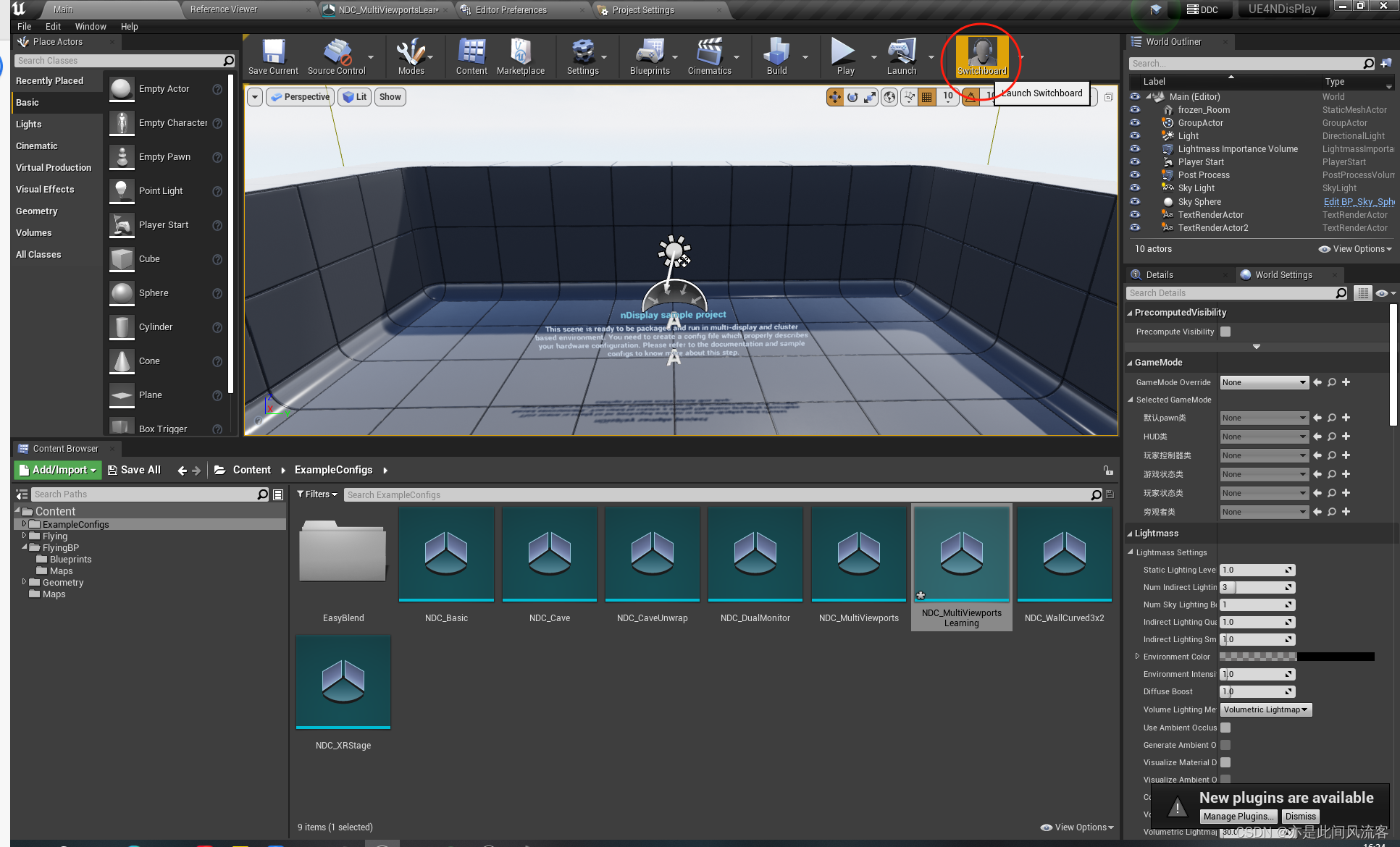Select the NDC_XRStage asset thumbnail
This screenshot has width=1400, height=847.
tap(343, 681)
